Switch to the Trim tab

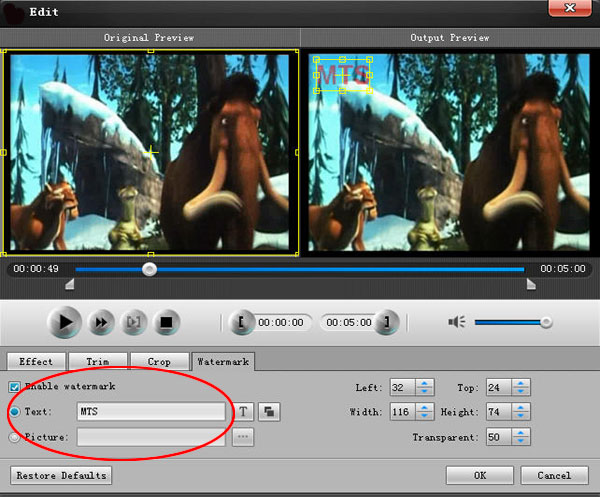tap(98, 362)
